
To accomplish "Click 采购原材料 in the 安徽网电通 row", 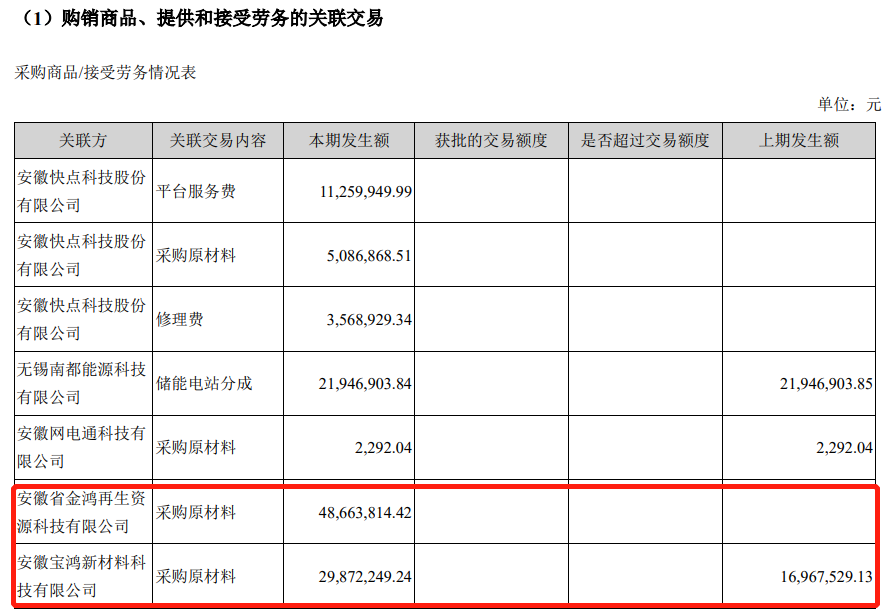I will click(x=195, y=447).
